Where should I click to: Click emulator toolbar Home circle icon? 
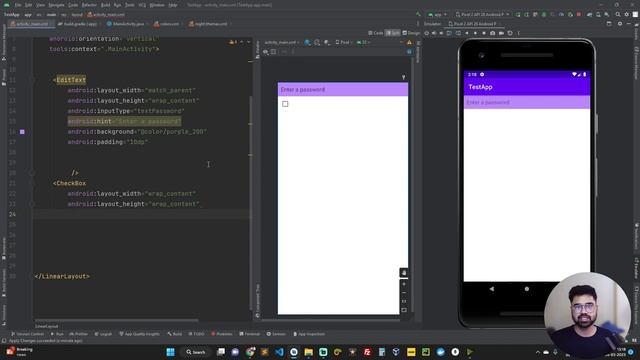pos(475,33)
